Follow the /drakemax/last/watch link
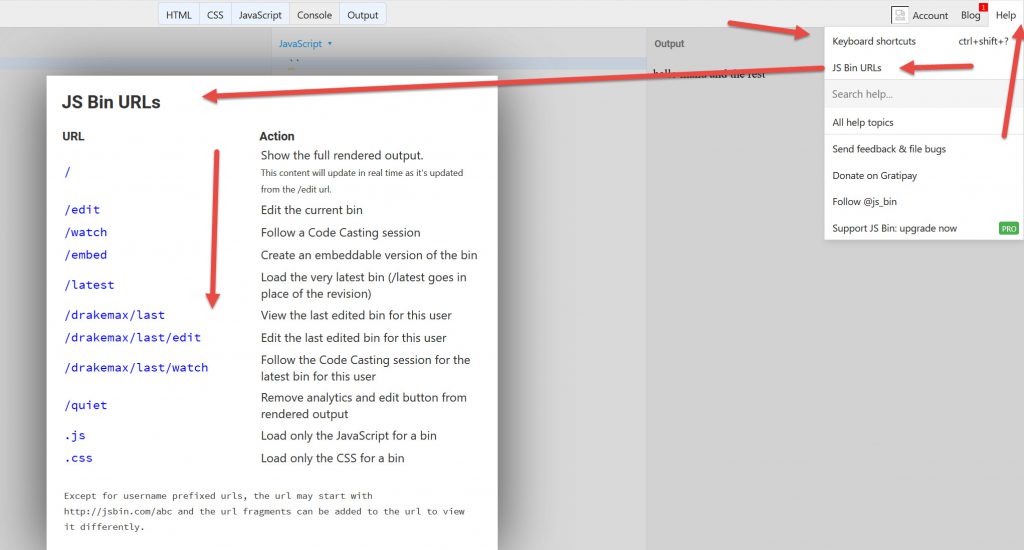 coord(136,368)
